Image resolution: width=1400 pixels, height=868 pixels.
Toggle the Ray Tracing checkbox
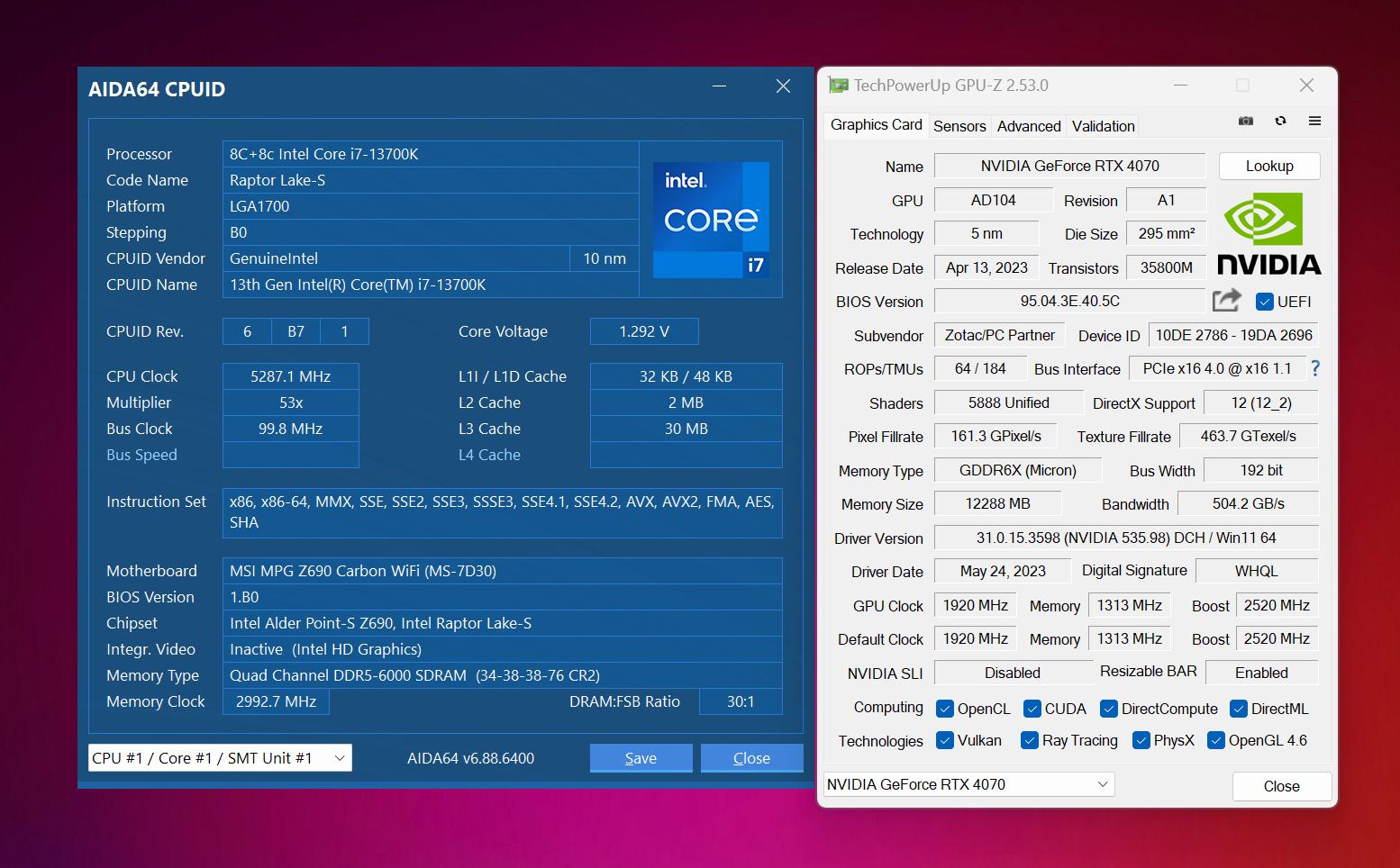click(1030, 740)
